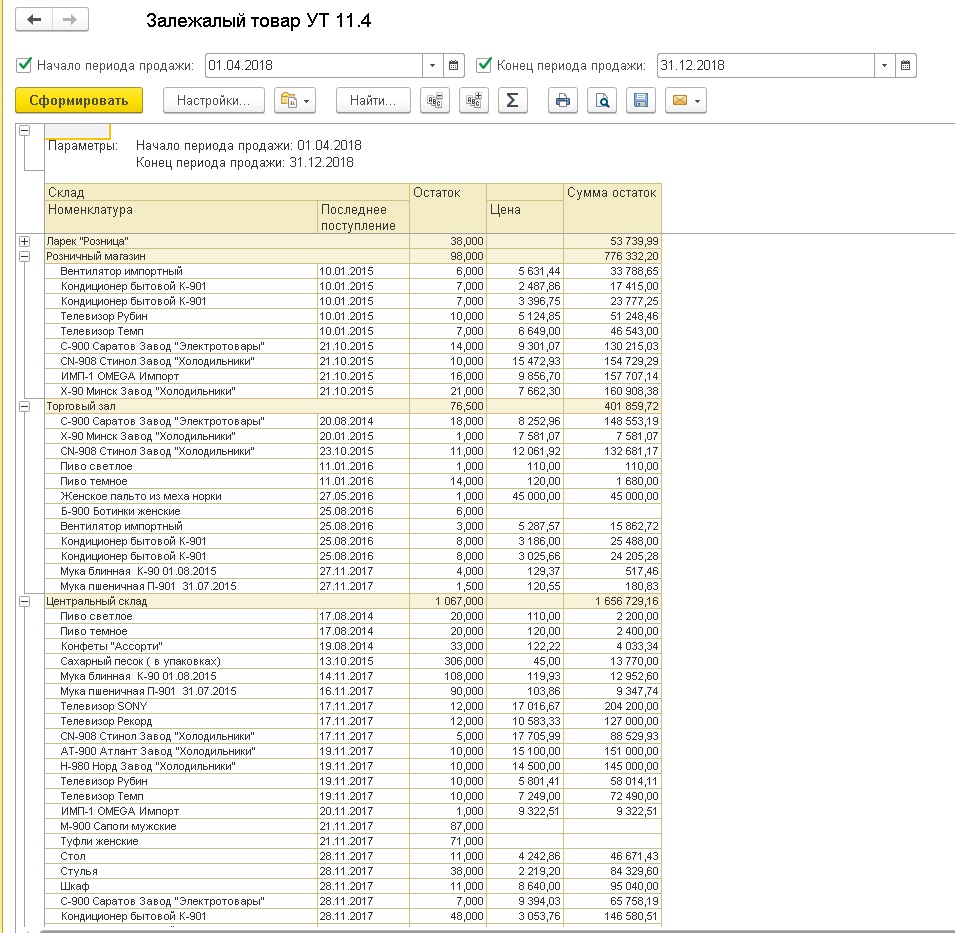Click the forward navigation arrow

pyautogui.click(x=70, y=19)
